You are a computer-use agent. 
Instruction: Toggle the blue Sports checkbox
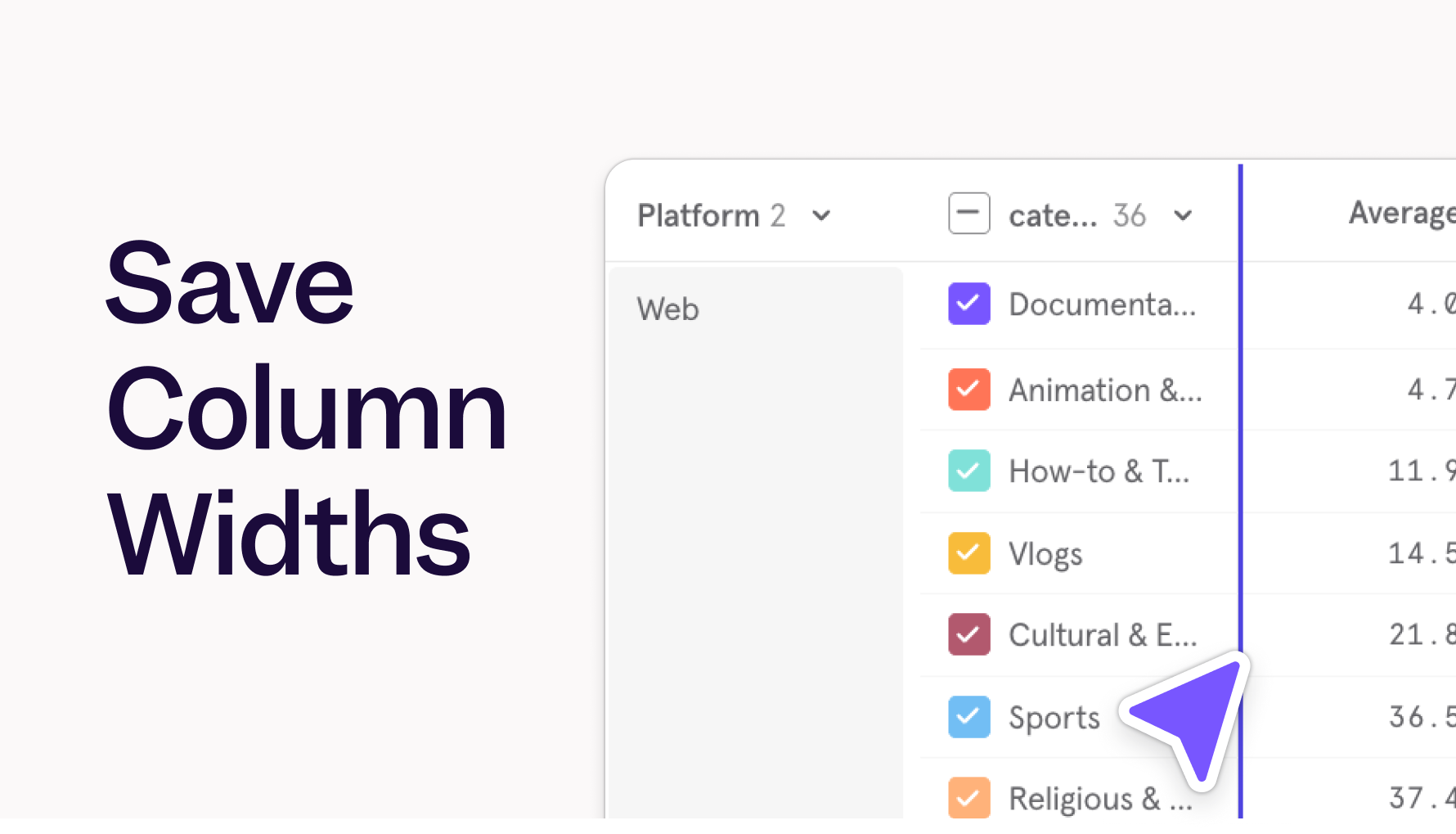coord(968,717)
